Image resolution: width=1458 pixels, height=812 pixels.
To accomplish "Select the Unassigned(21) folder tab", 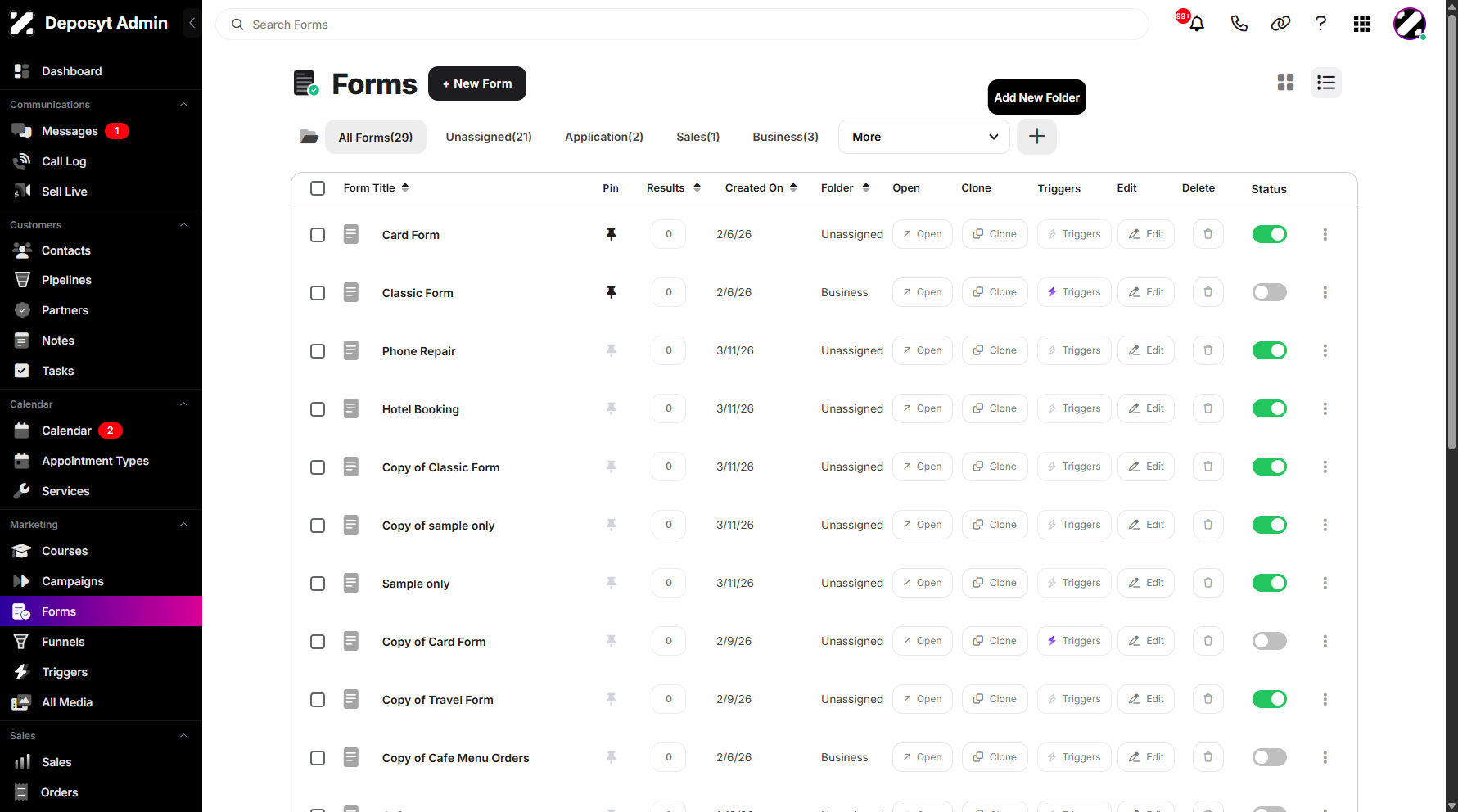I will tap(489, 137).
